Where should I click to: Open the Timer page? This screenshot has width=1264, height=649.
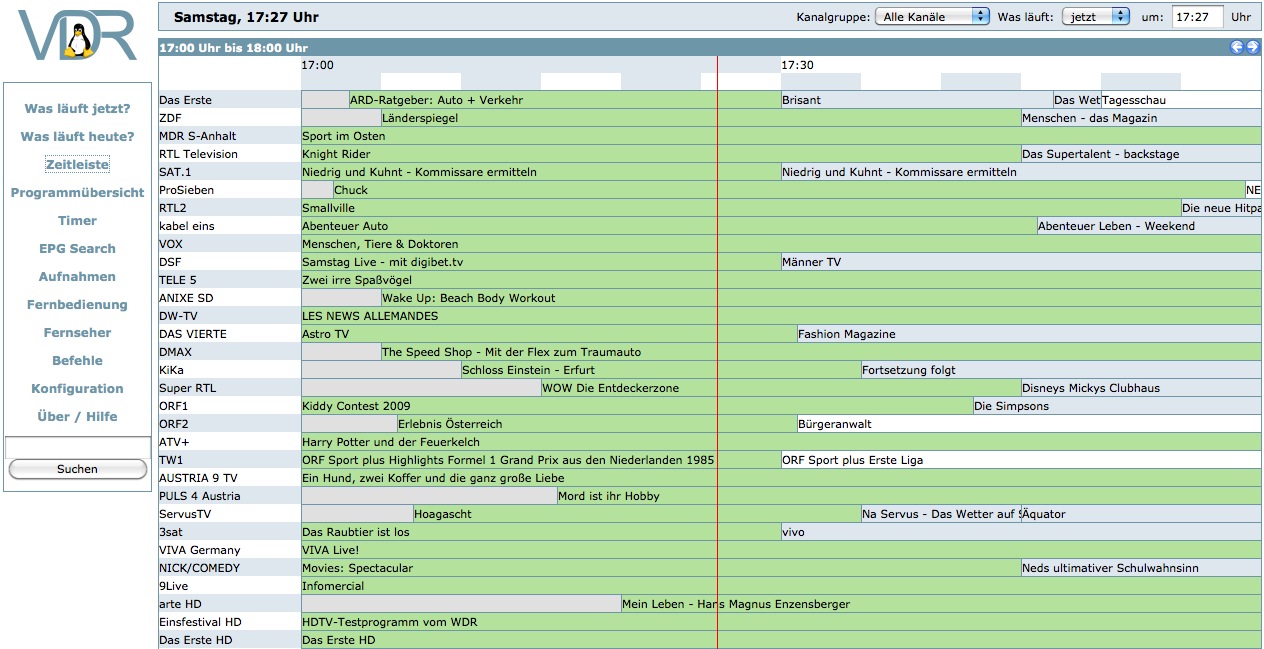tap(77, 220)
